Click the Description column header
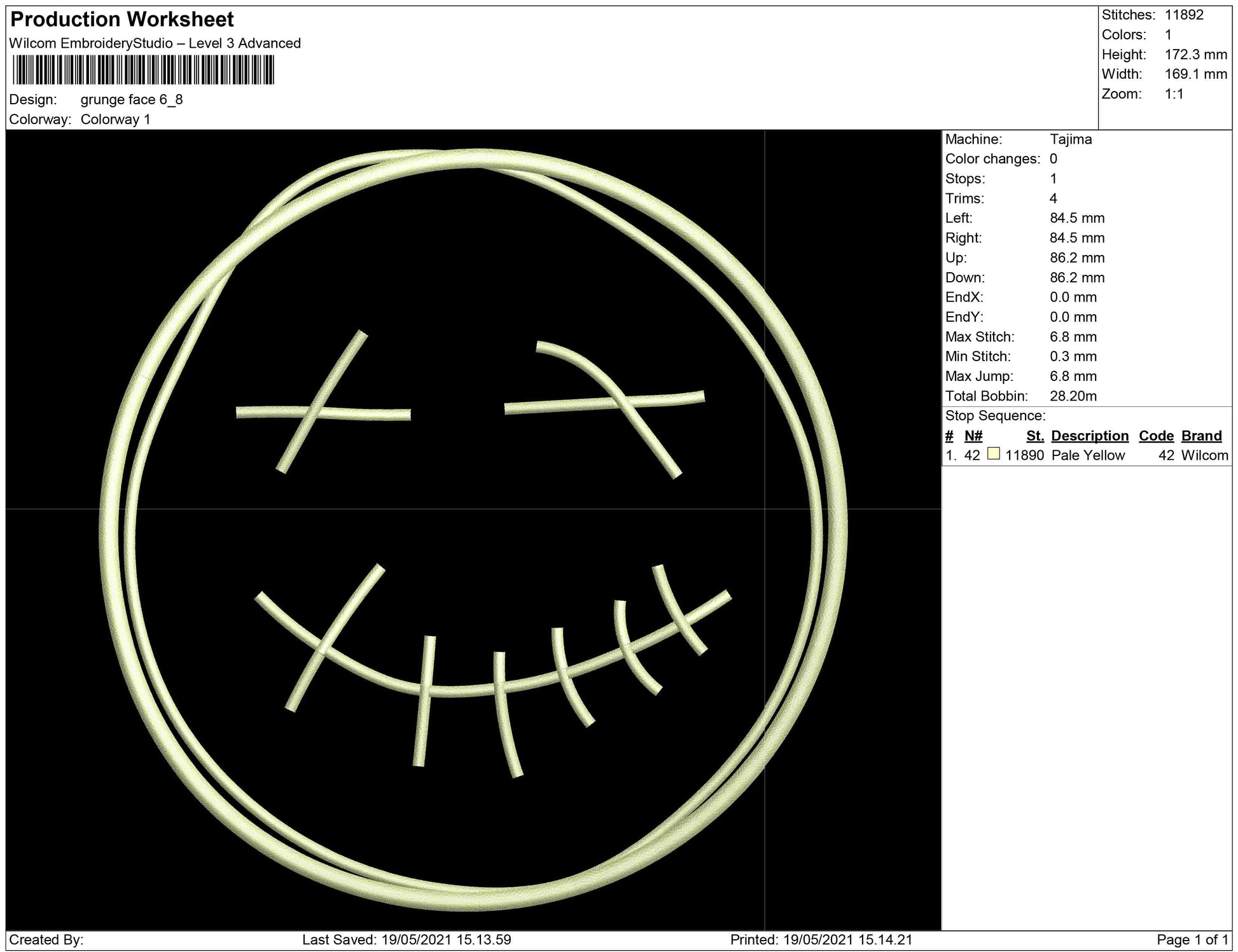The image size is (1238, 952). pos(1089,436)
